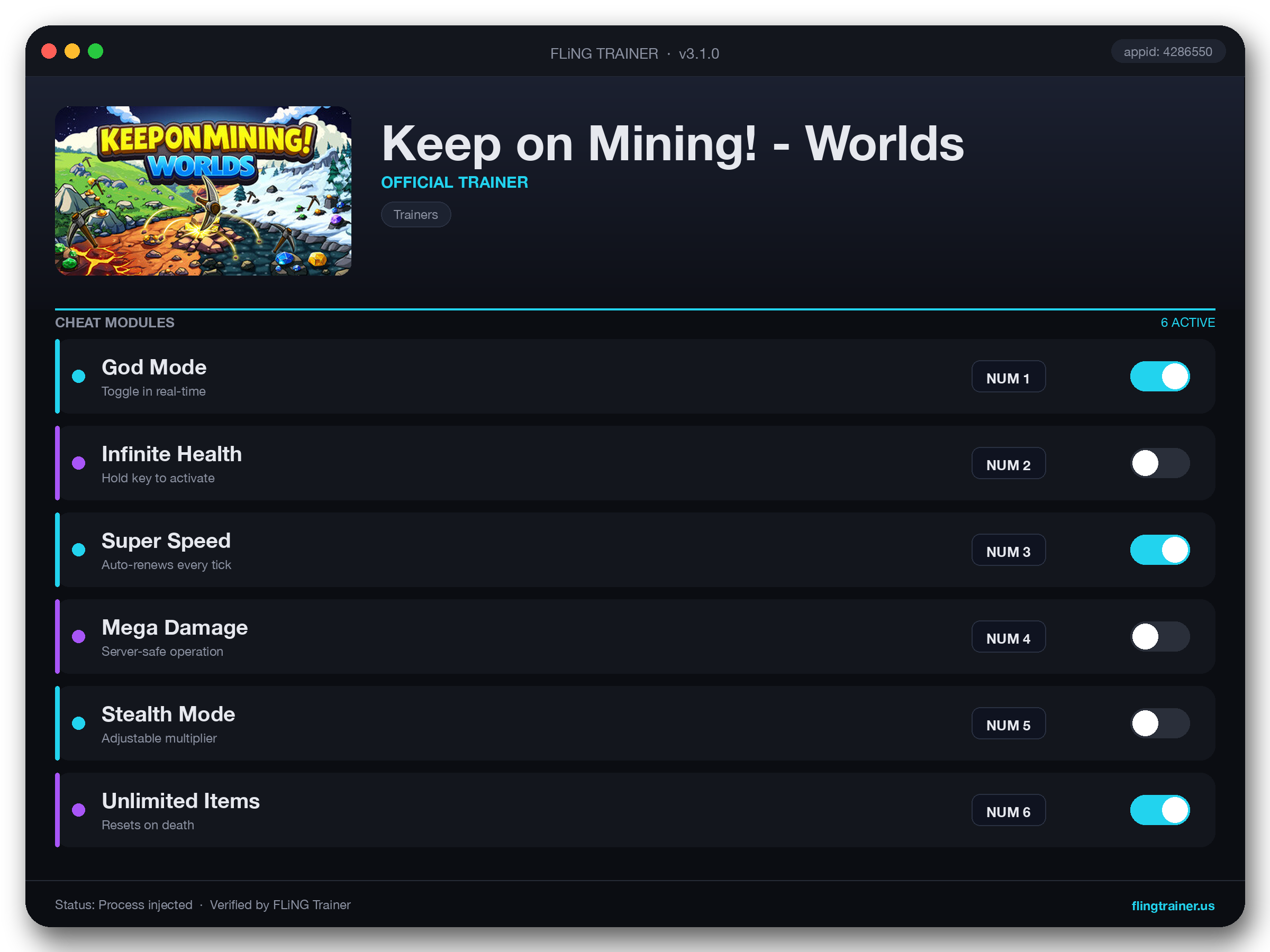
Task: Enable the Mega Damage toggle
Action: (x=1159, y=636)
